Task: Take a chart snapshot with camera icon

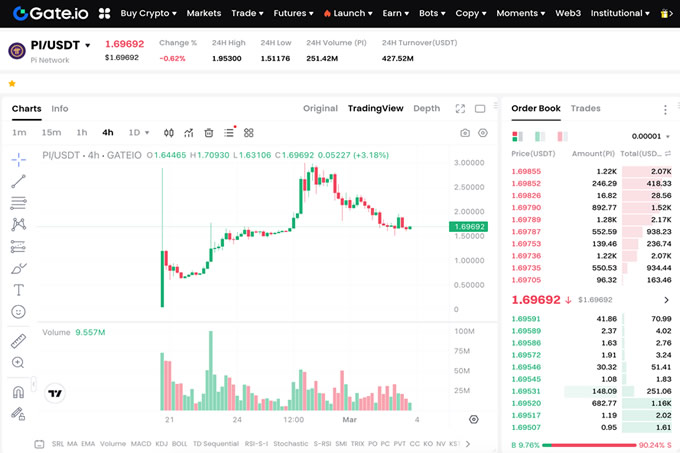Action: point(465,133)
